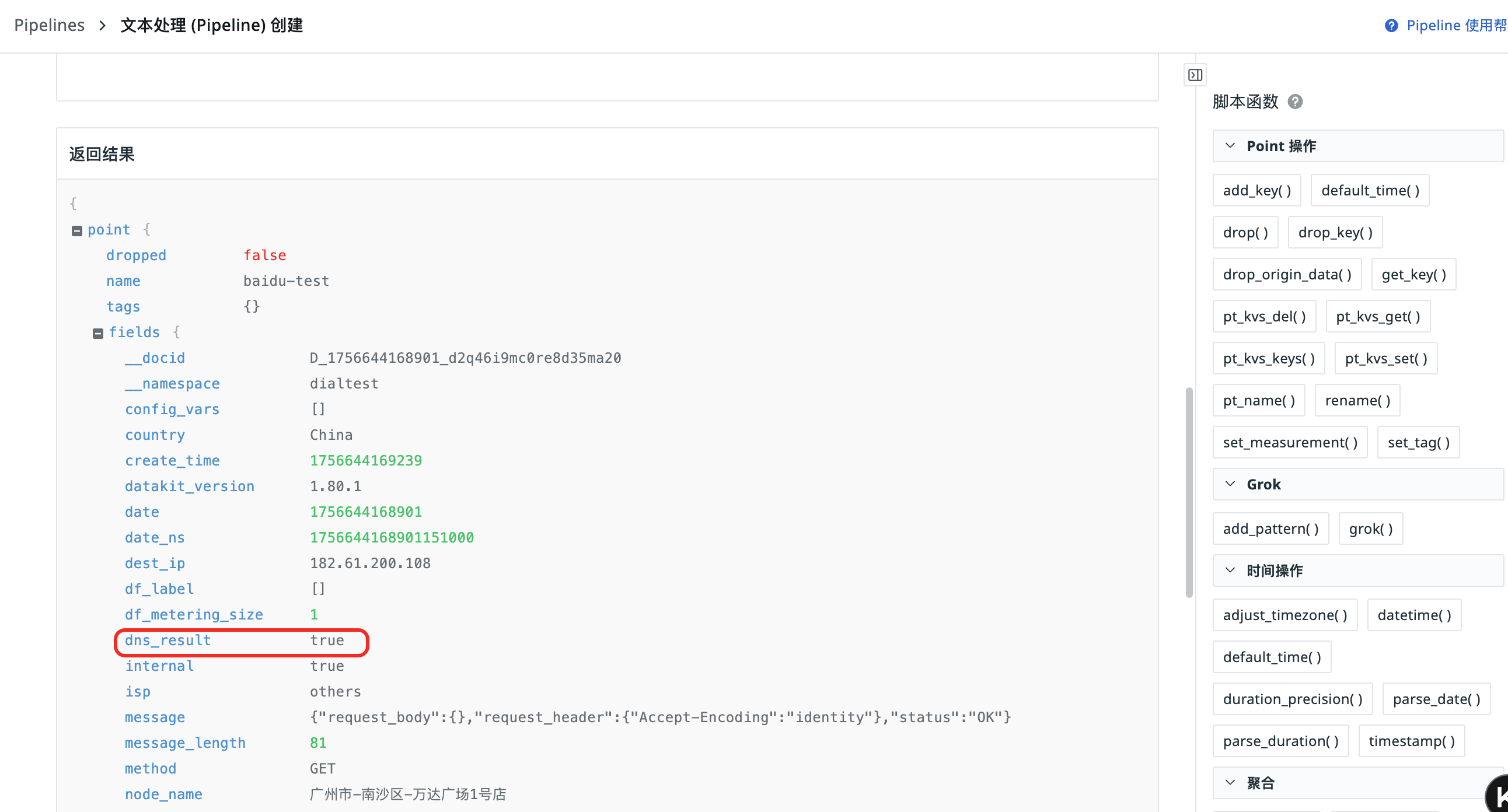Insert default_time() under 时间操作
Viewport: 1508px width, 812px height.
(x=1272, y=657)
